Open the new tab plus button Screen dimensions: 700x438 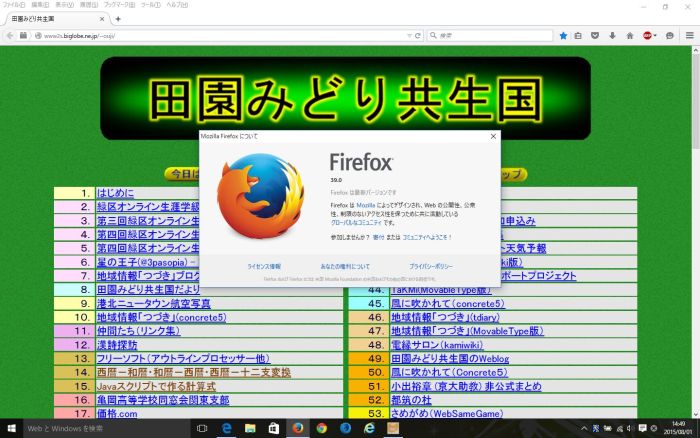click(117, 18)
